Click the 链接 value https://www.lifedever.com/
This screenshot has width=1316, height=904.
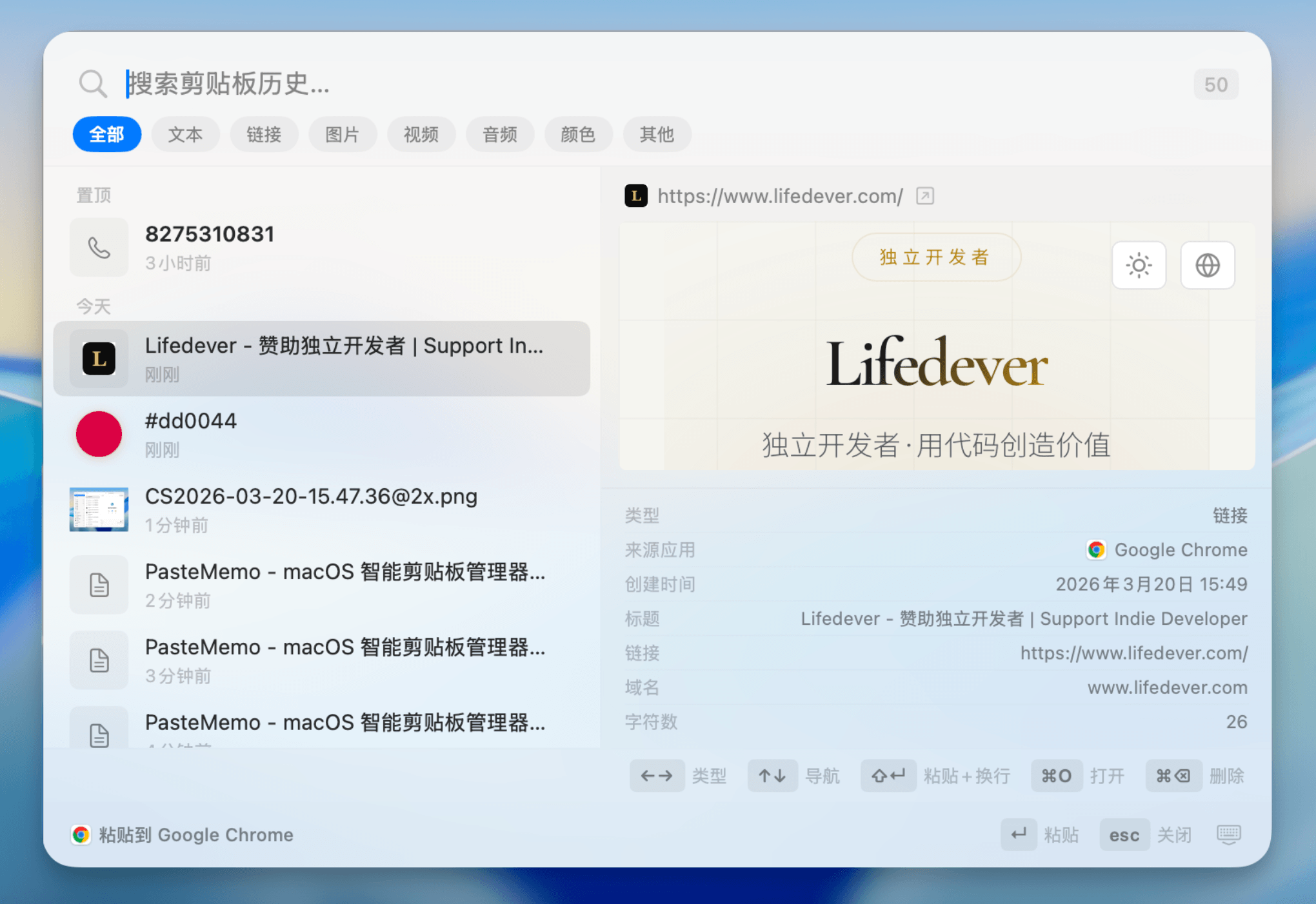[1133, 653]
